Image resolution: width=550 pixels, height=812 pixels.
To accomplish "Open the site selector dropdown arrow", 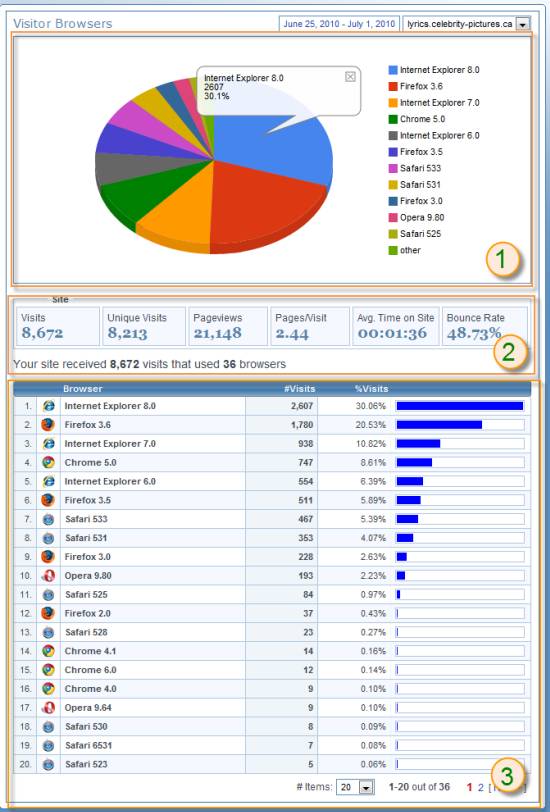I will point(523,24).
